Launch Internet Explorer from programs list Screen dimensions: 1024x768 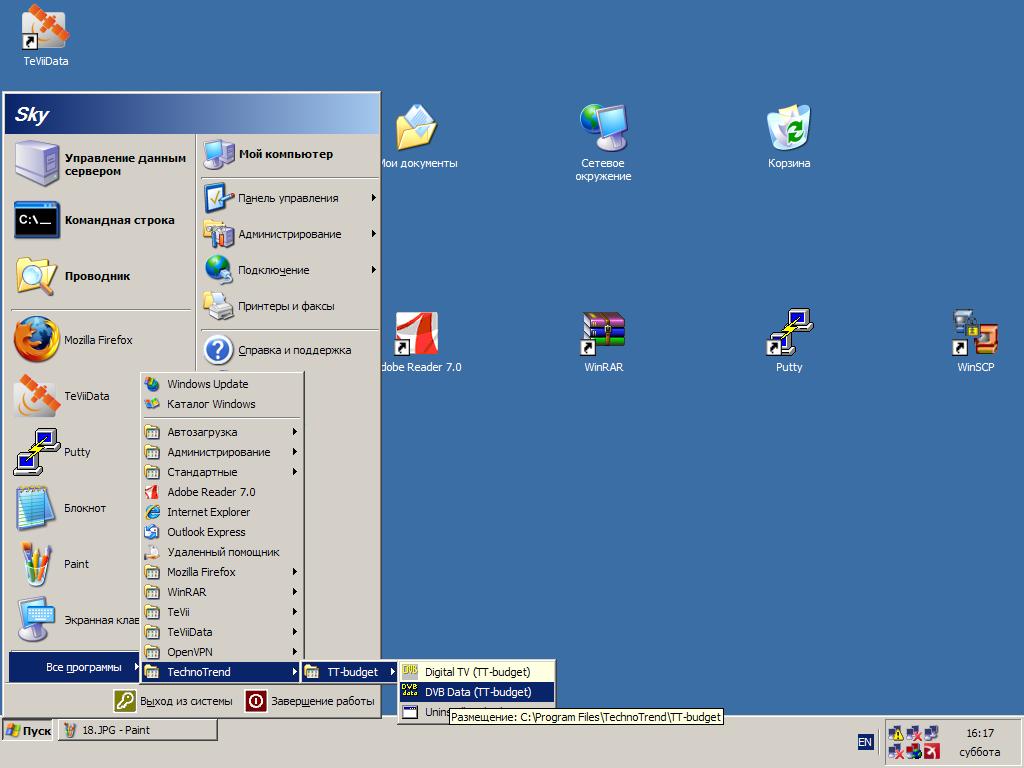pyautogui.click(x=222, y=512)
